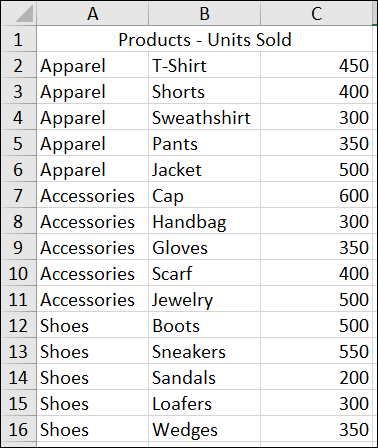Viewport: 378px width, 448px height.
Task: Select the Apparel cell next to Jacket
Action: coord(92,169)
